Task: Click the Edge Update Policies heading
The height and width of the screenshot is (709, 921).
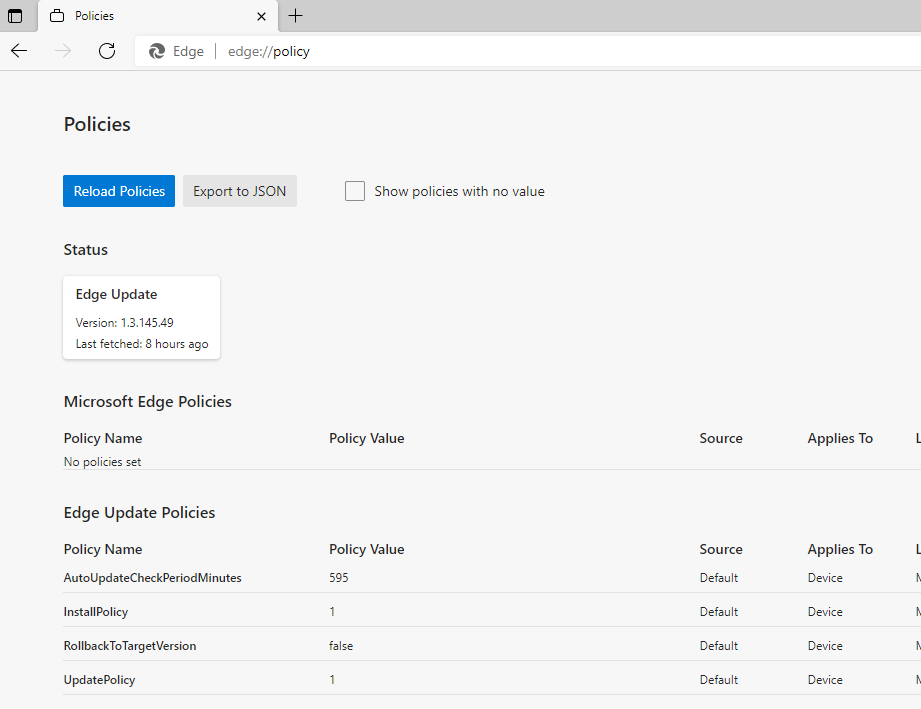Action: tap(139, 512)
